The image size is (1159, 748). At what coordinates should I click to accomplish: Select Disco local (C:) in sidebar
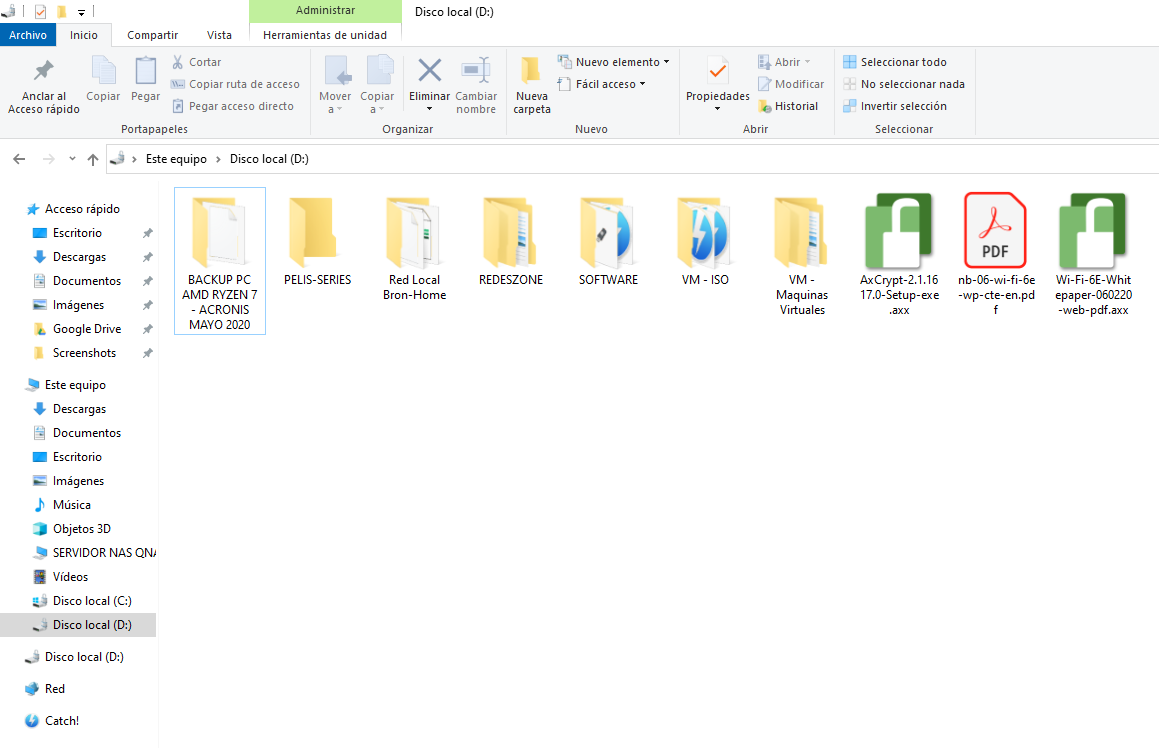[x=91, y=601]
